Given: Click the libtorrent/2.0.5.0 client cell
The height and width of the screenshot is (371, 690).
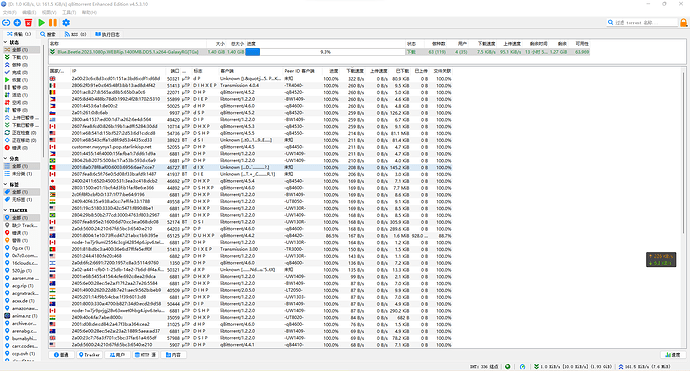Looking at the screenshot, I should click(237, 290).
